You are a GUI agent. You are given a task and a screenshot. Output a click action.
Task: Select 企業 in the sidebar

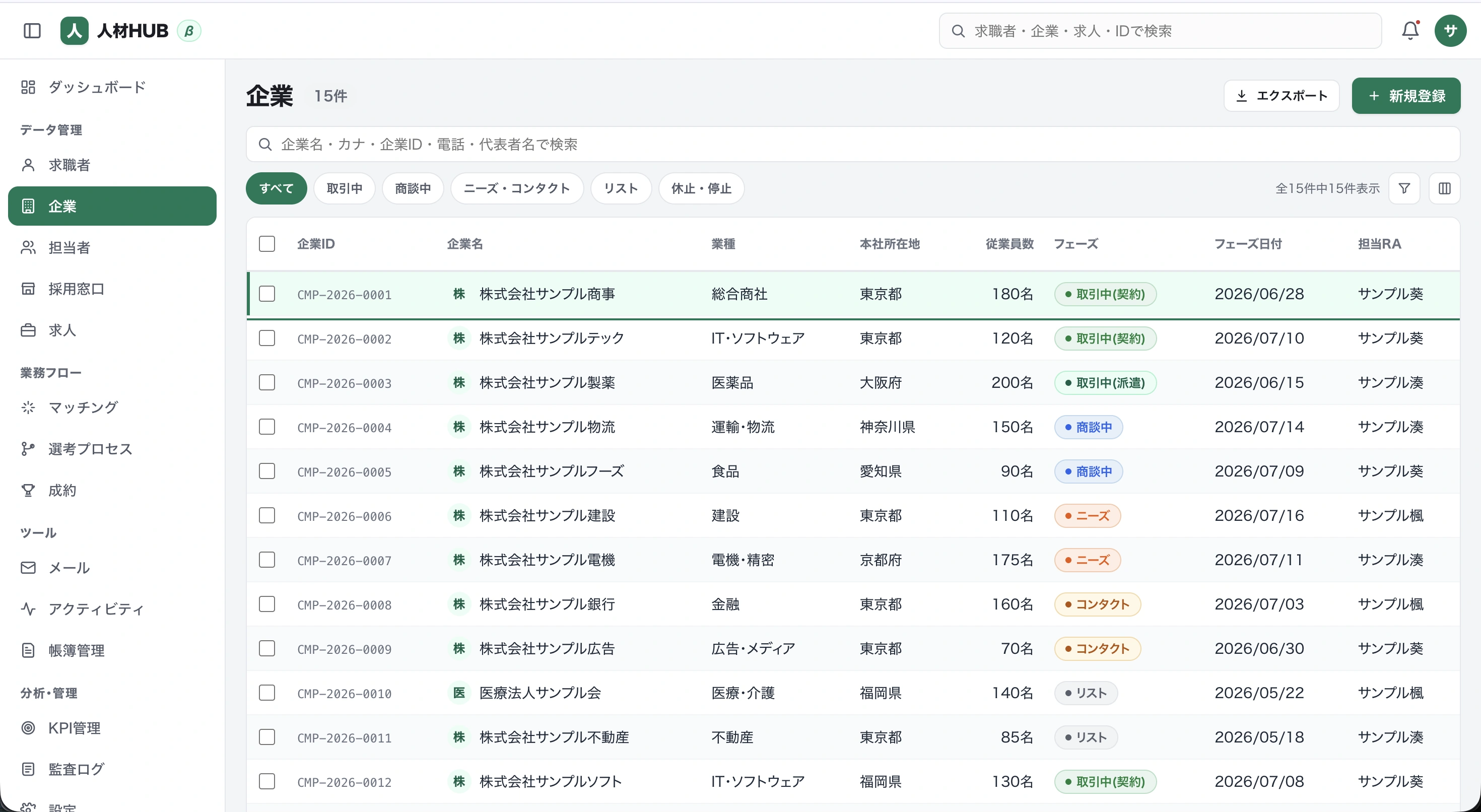point(112,206)
